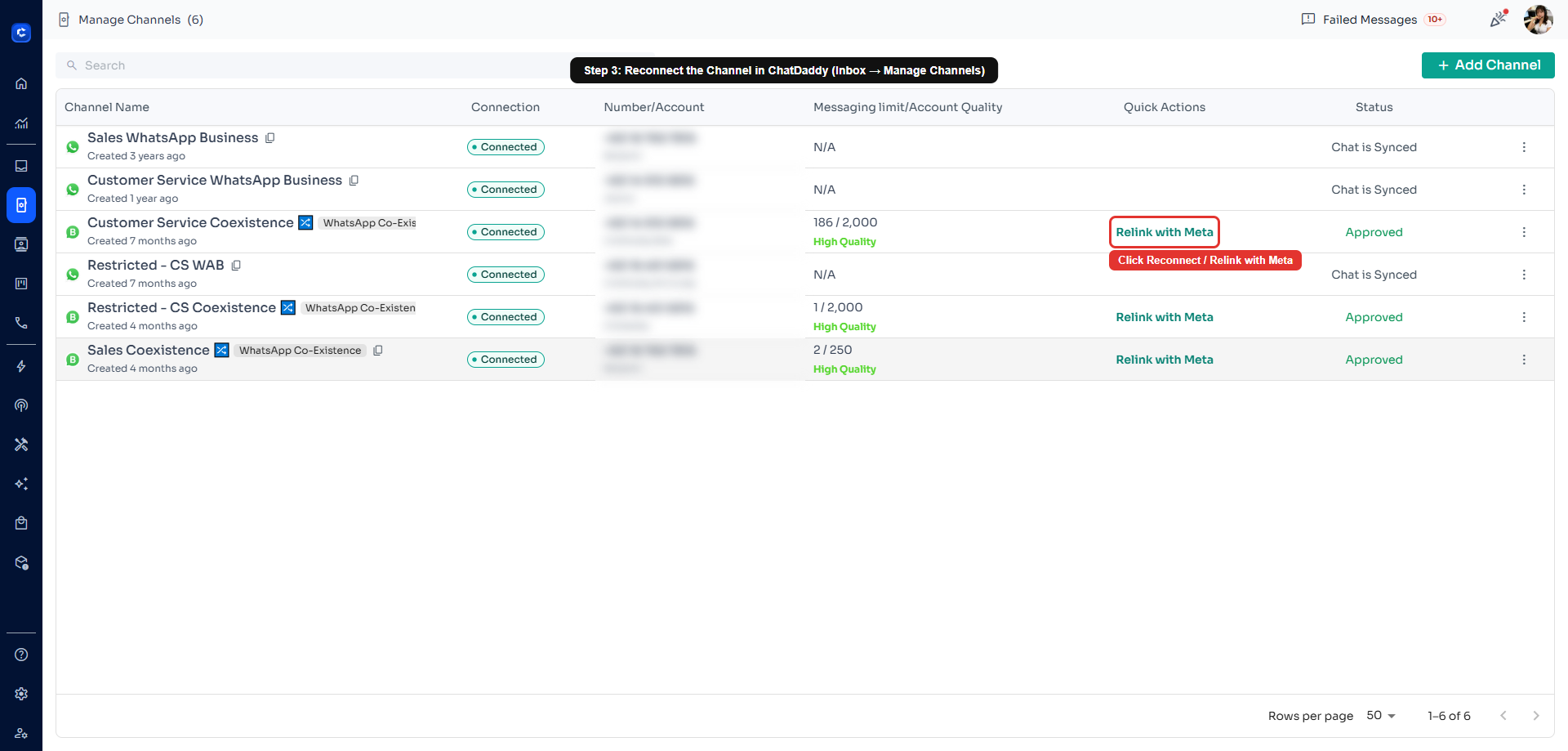Copy ID of Sales WhatsApp Business channel
Screen dimensions: 1568x751
pyautogui.click(x=270, y=138)
